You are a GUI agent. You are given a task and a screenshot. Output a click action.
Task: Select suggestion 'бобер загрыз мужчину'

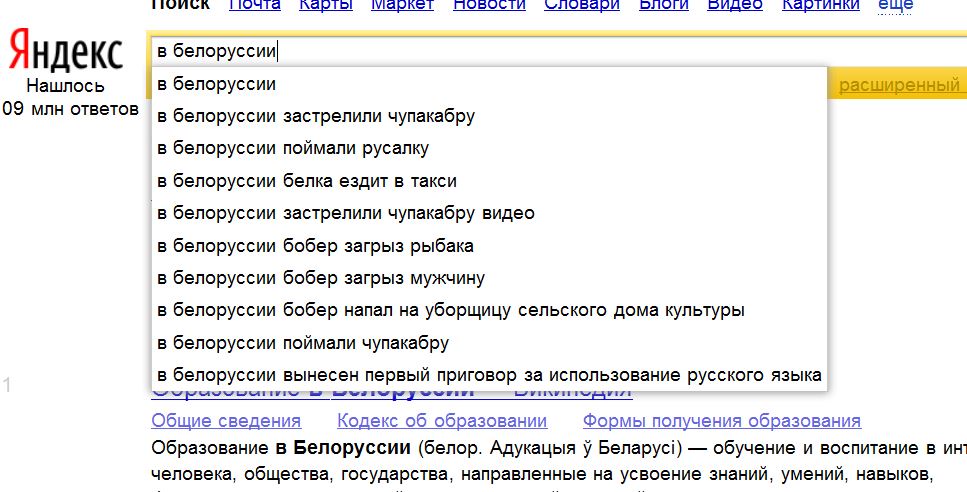pos(489,278)
